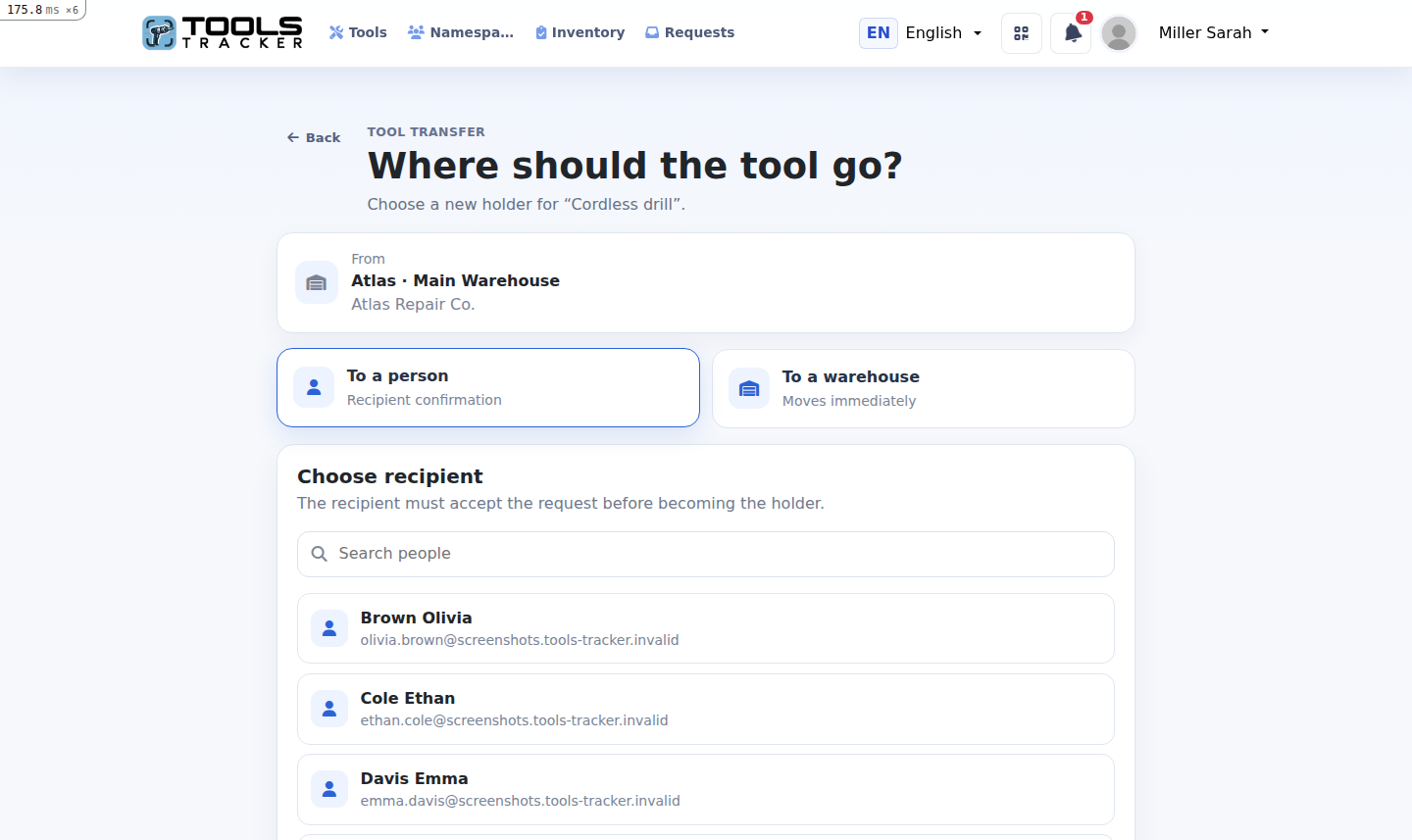
Task: Click the user avatar picture
Action: click(1119, 33)
